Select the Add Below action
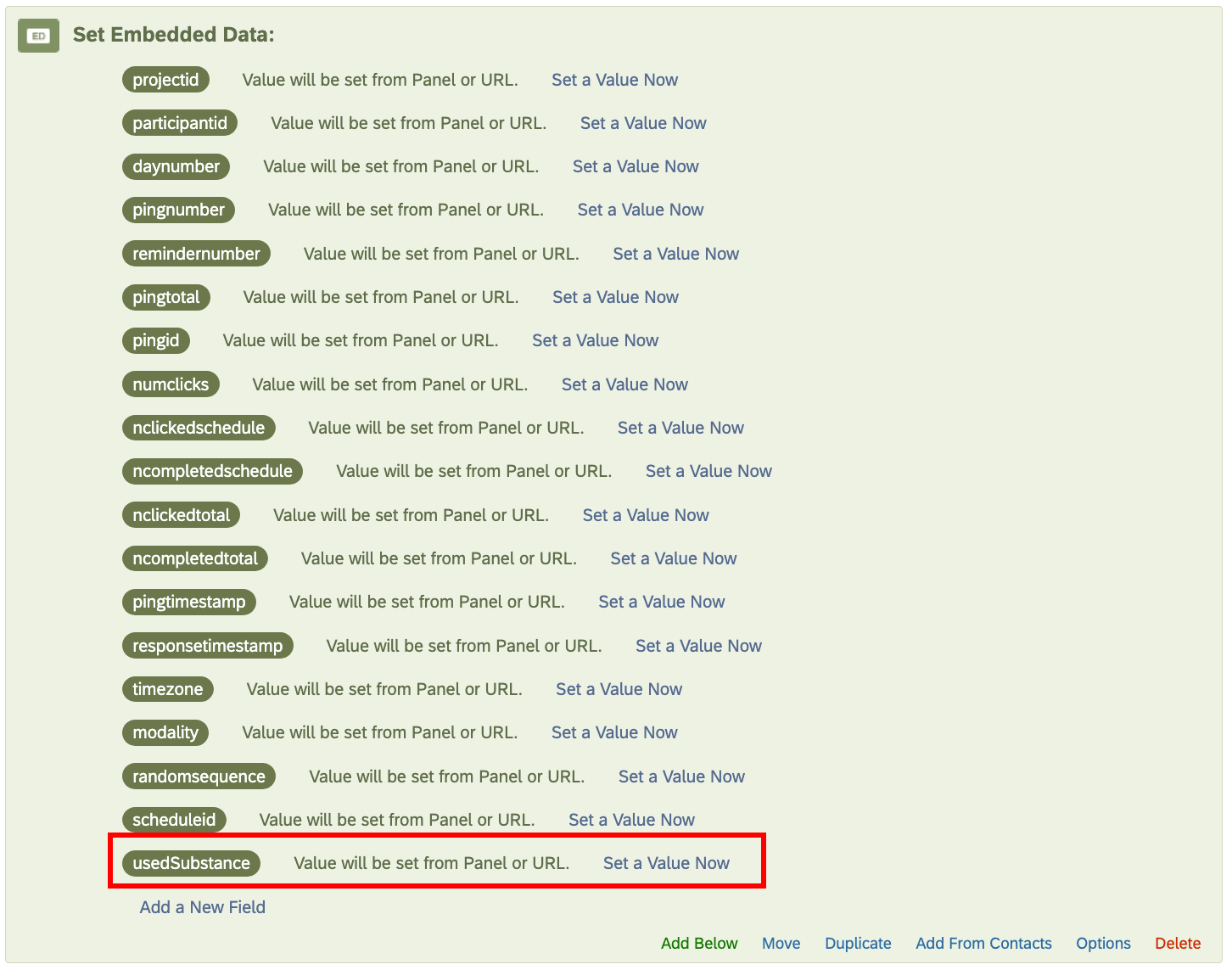 click(x=699, y=943)
